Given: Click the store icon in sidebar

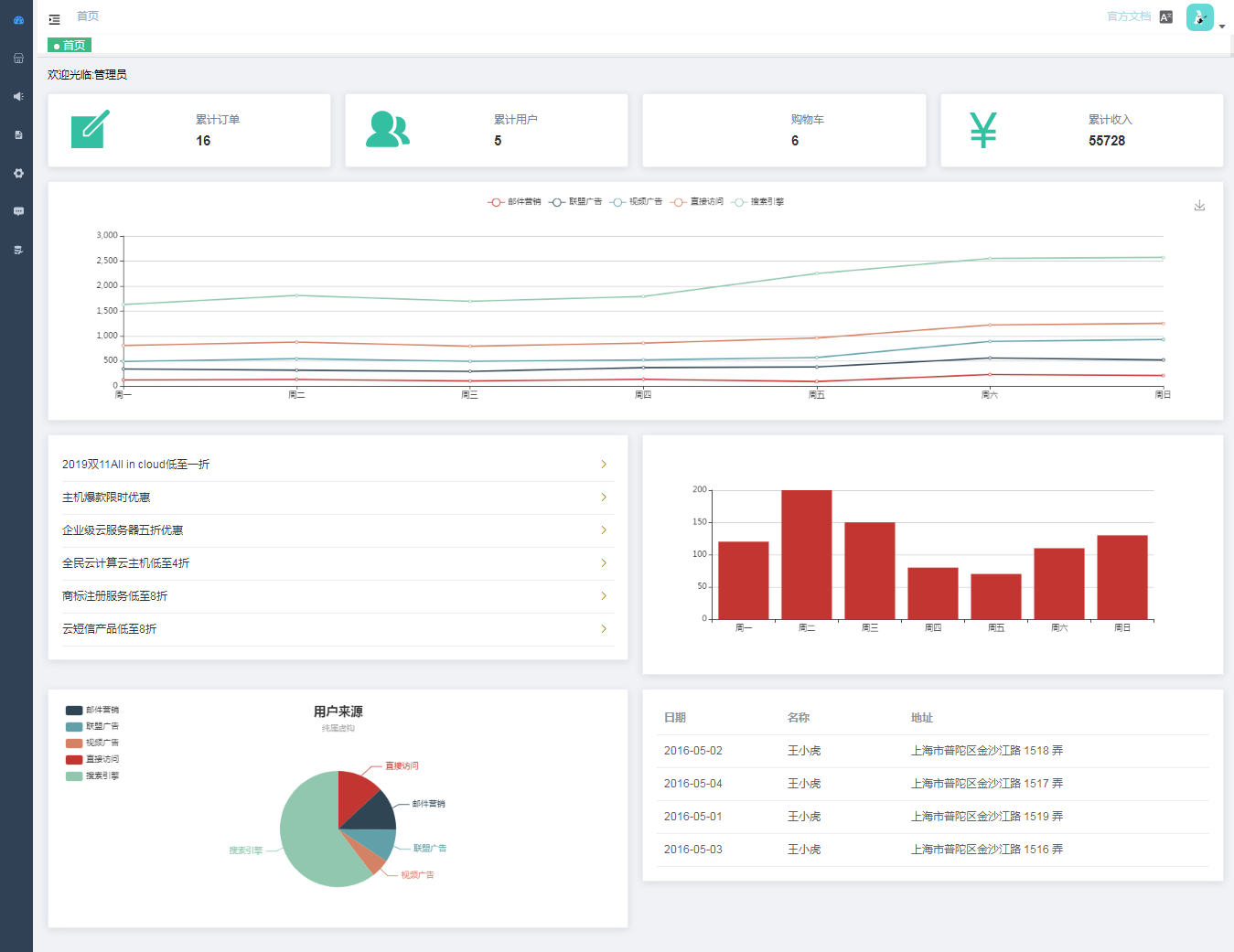Looking at the screenshot, I should click(x=18, y=58).
